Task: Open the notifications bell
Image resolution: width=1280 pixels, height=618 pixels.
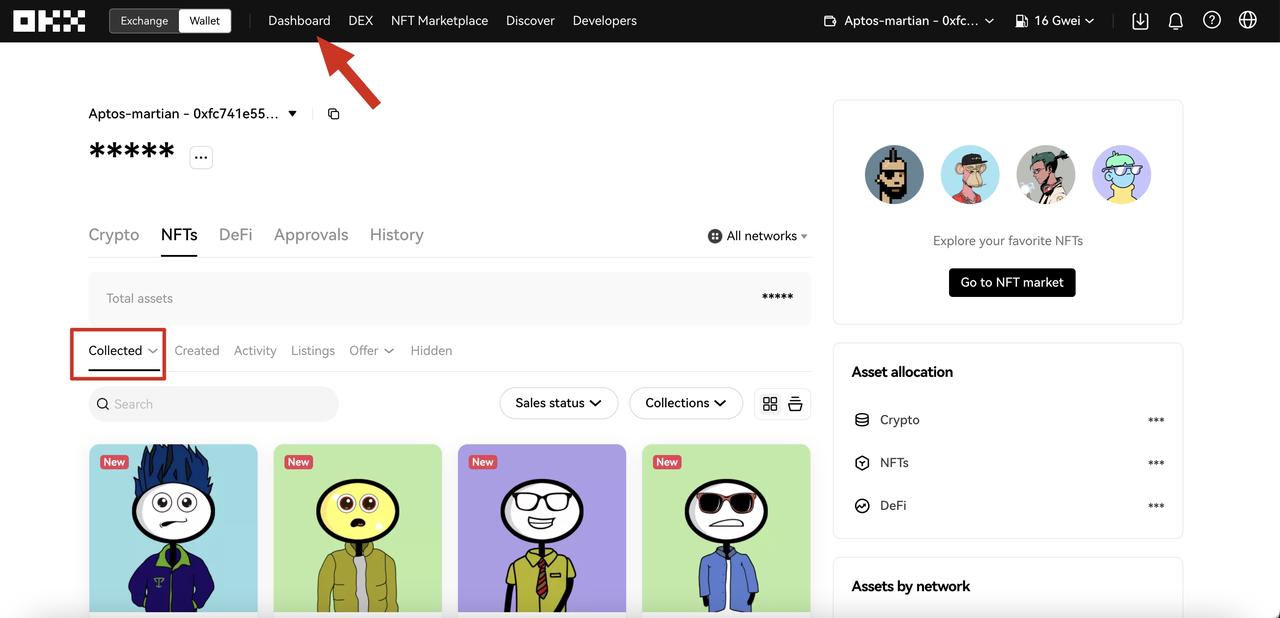Action: (1176, 21)
